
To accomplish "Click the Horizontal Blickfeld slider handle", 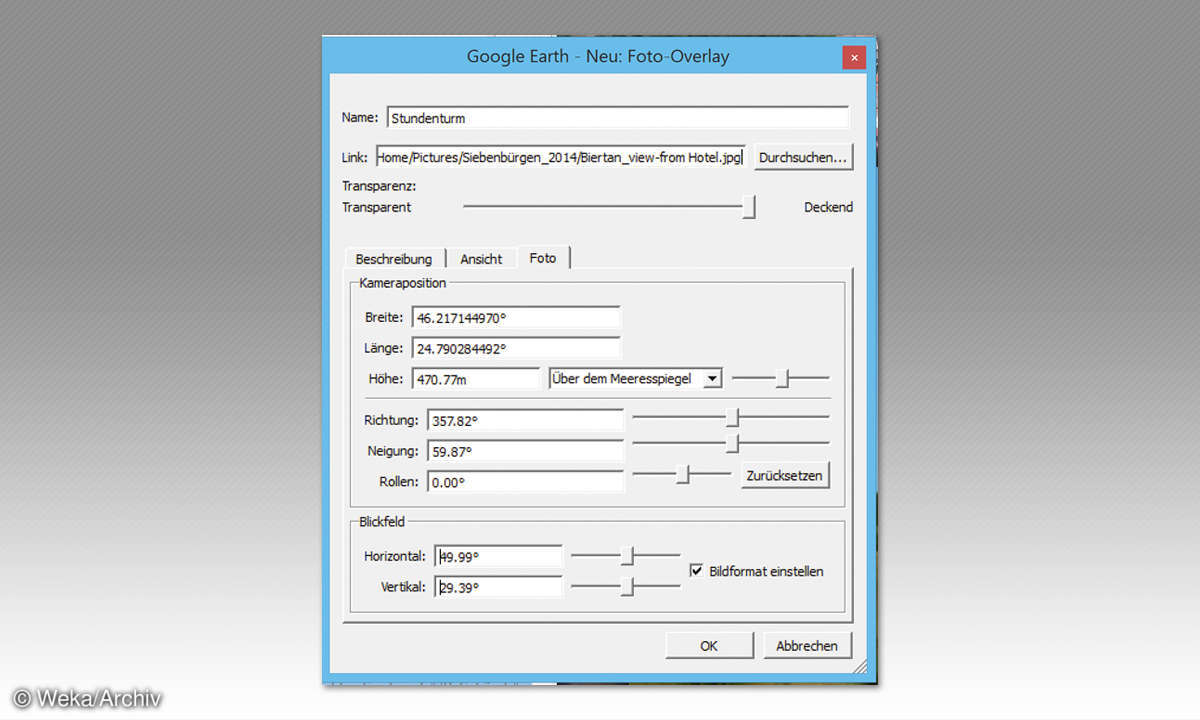I will [628, 555].
